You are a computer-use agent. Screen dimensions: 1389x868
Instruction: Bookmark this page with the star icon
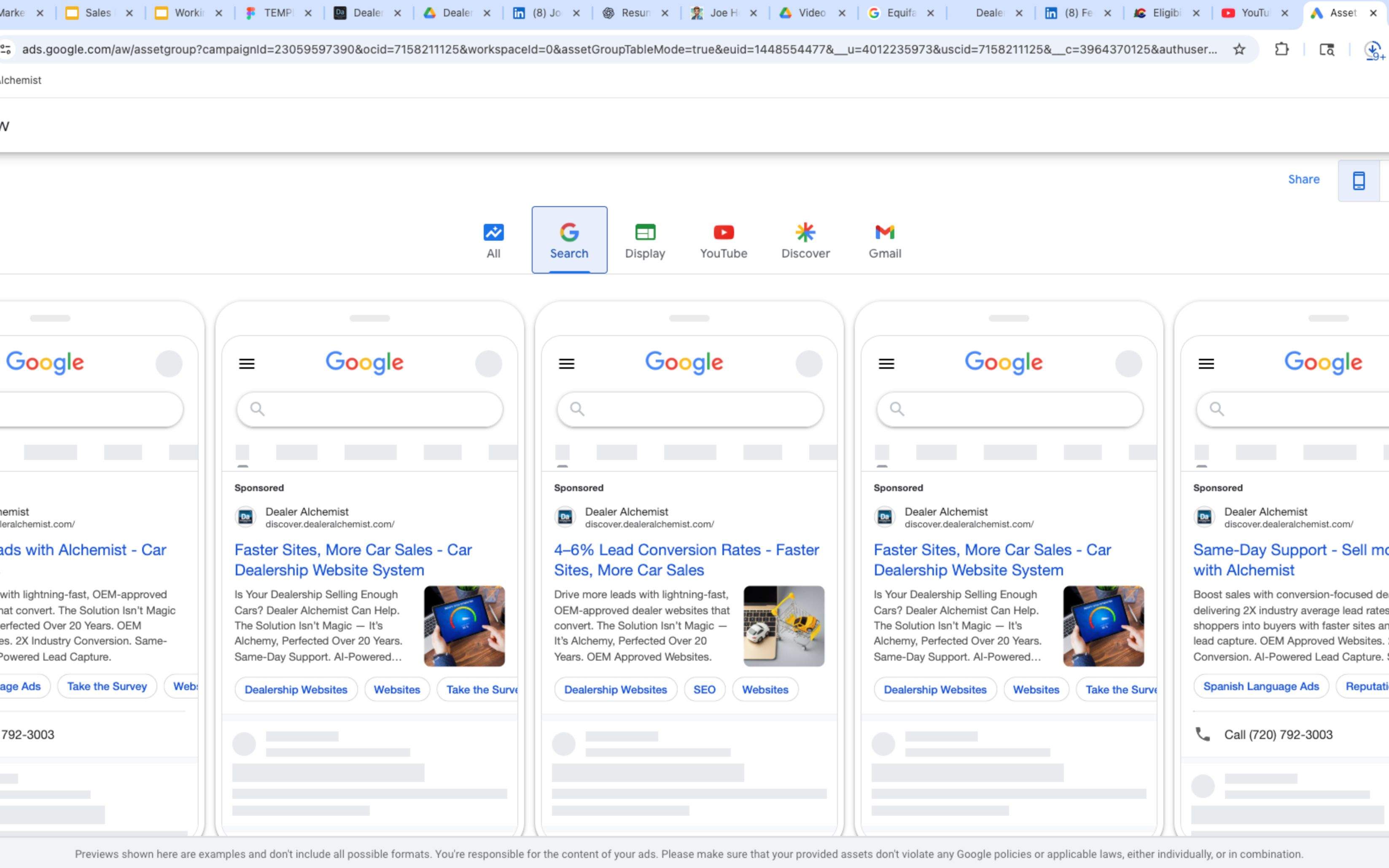pos(1238,49)
